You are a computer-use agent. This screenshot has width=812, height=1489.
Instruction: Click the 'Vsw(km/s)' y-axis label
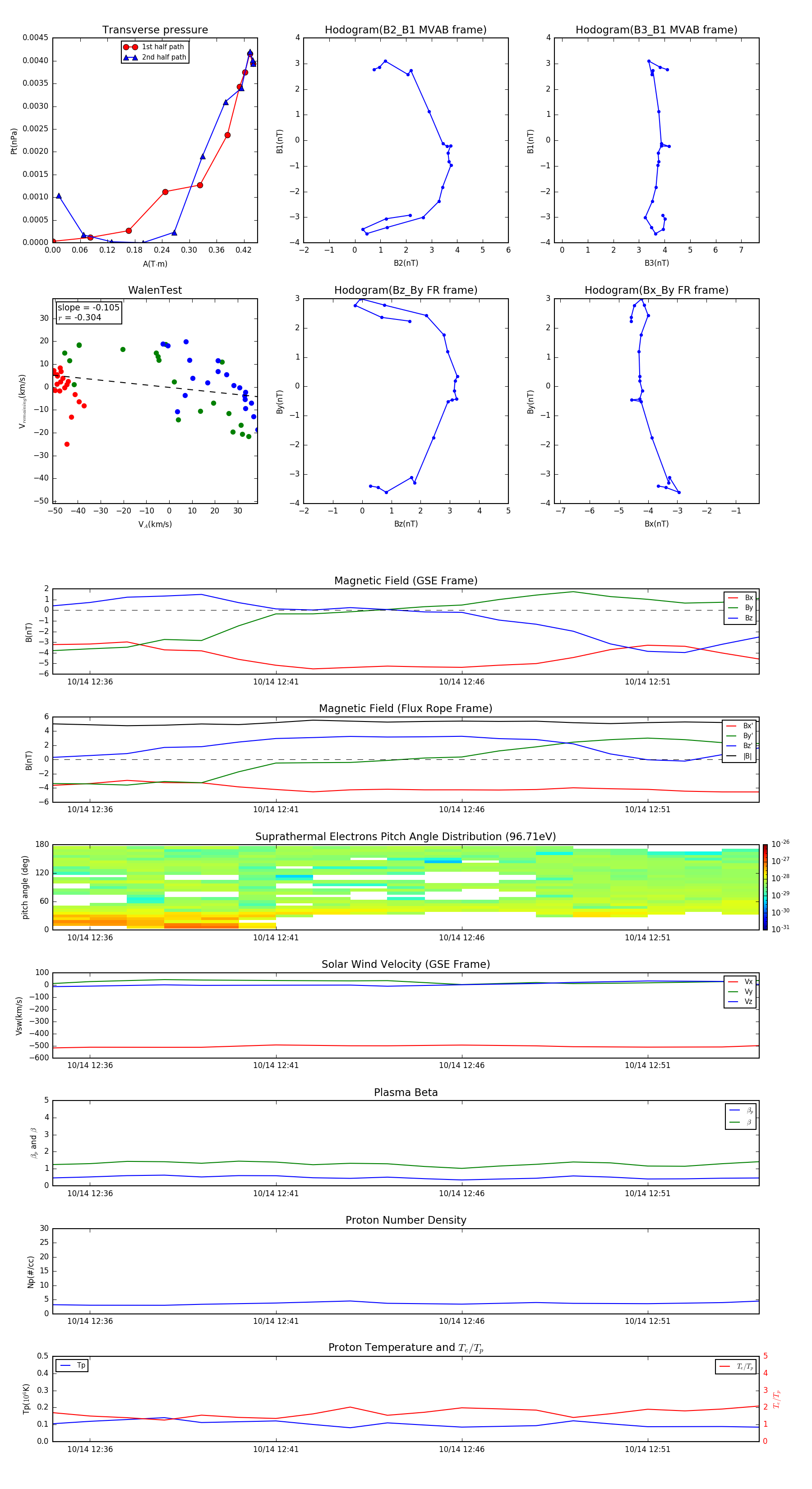[x=19, y=1016]
